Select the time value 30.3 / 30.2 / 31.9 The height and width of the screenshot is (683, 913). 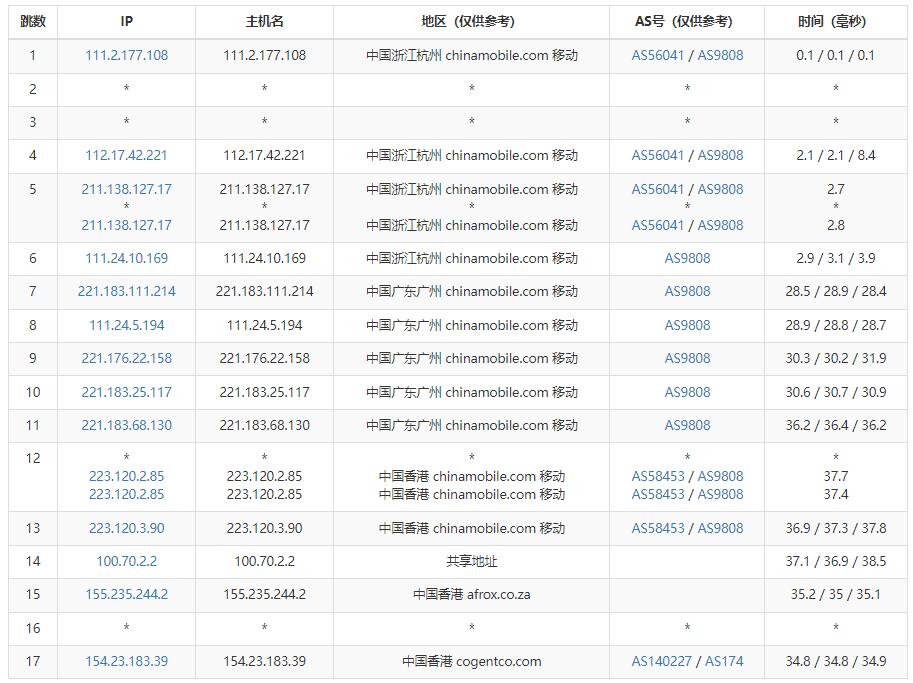click(836, 358)
